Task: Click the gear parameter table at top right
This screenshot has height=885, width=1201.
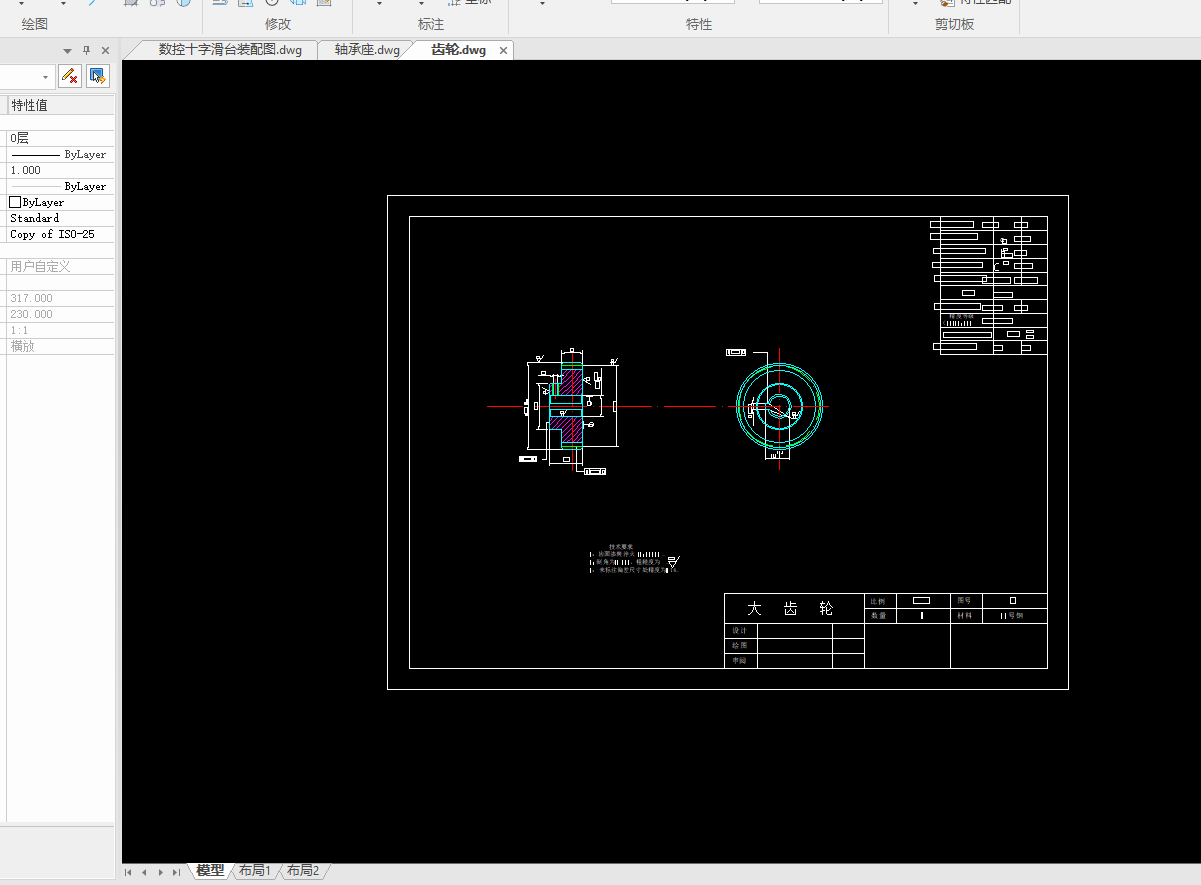Action: tap(990, 285)
